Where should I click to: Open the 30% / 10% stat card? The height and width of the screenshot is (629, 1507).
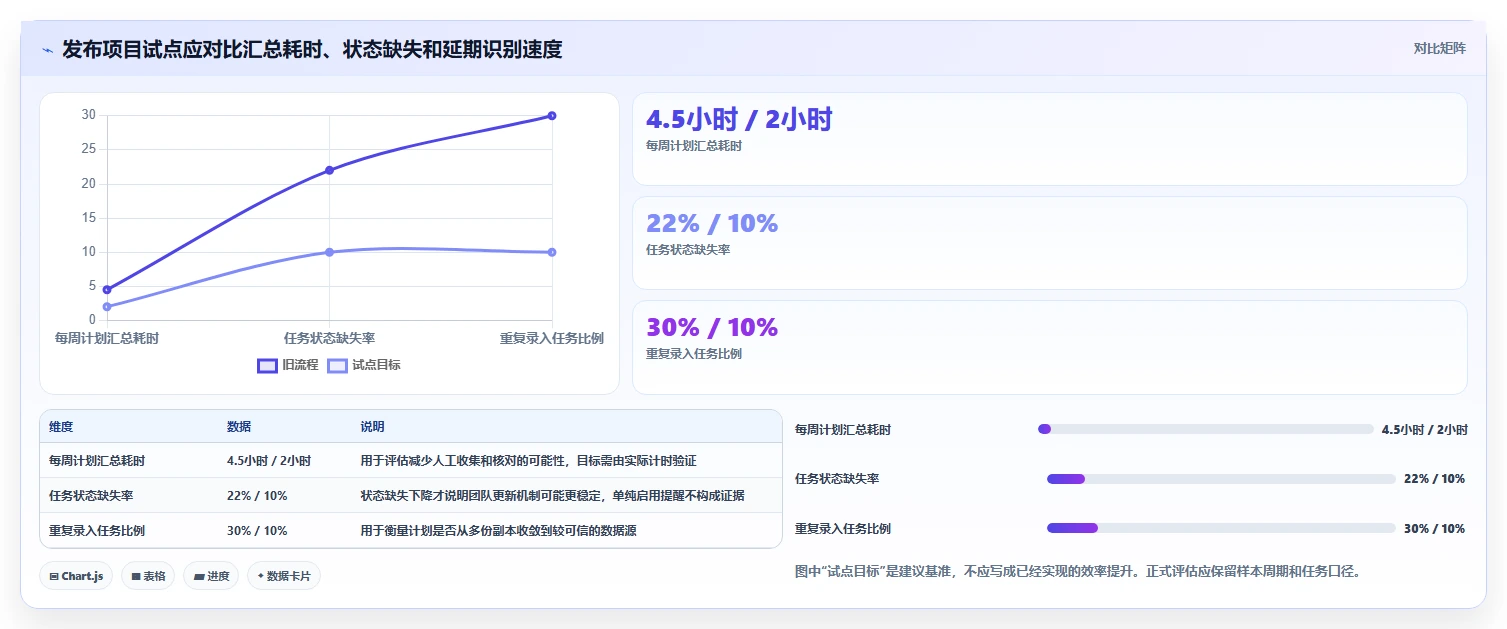(x=1050, y=347)
